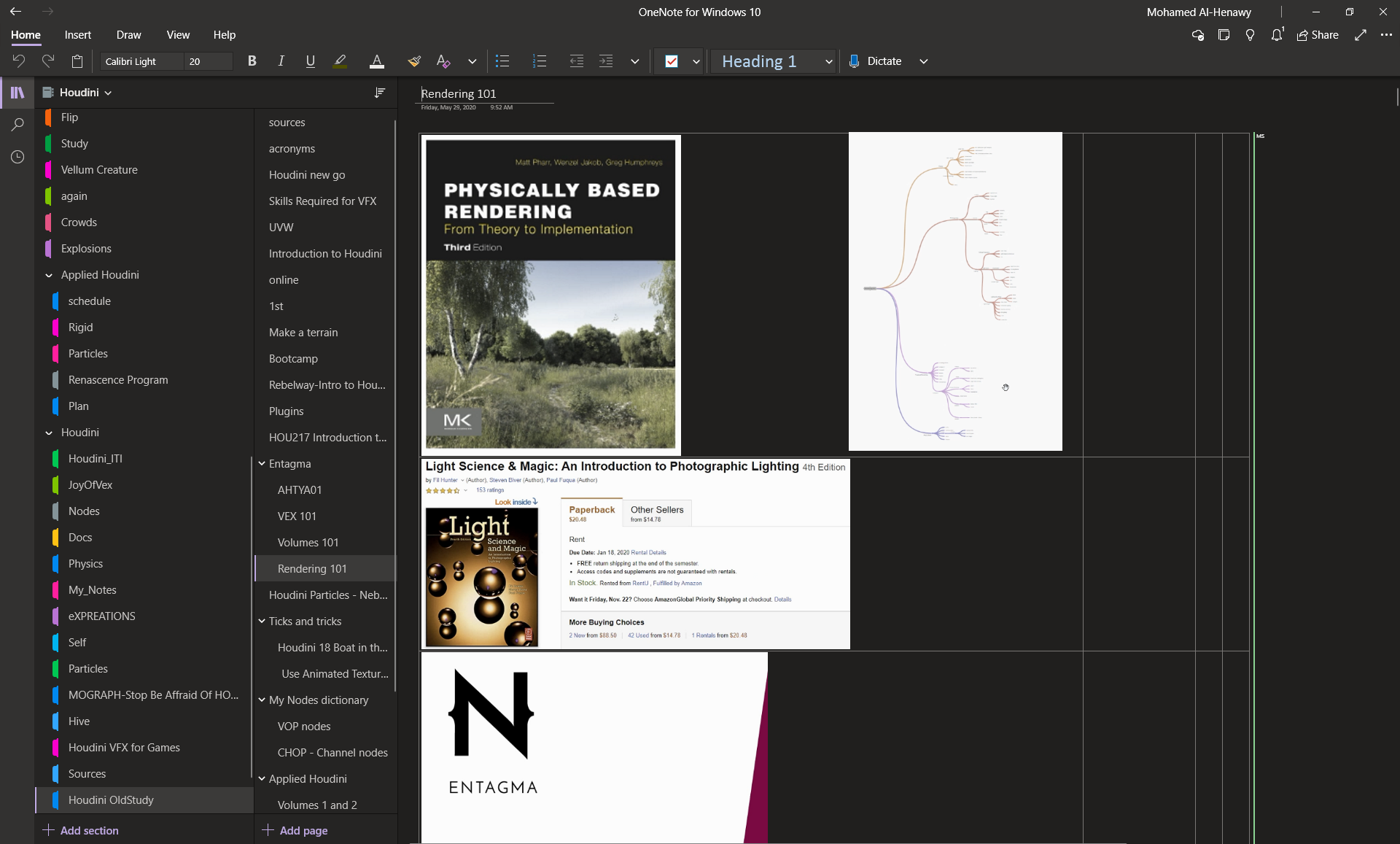Open recent notes clock icon
The image size is (1400, 844).
[x=17, y=157]
